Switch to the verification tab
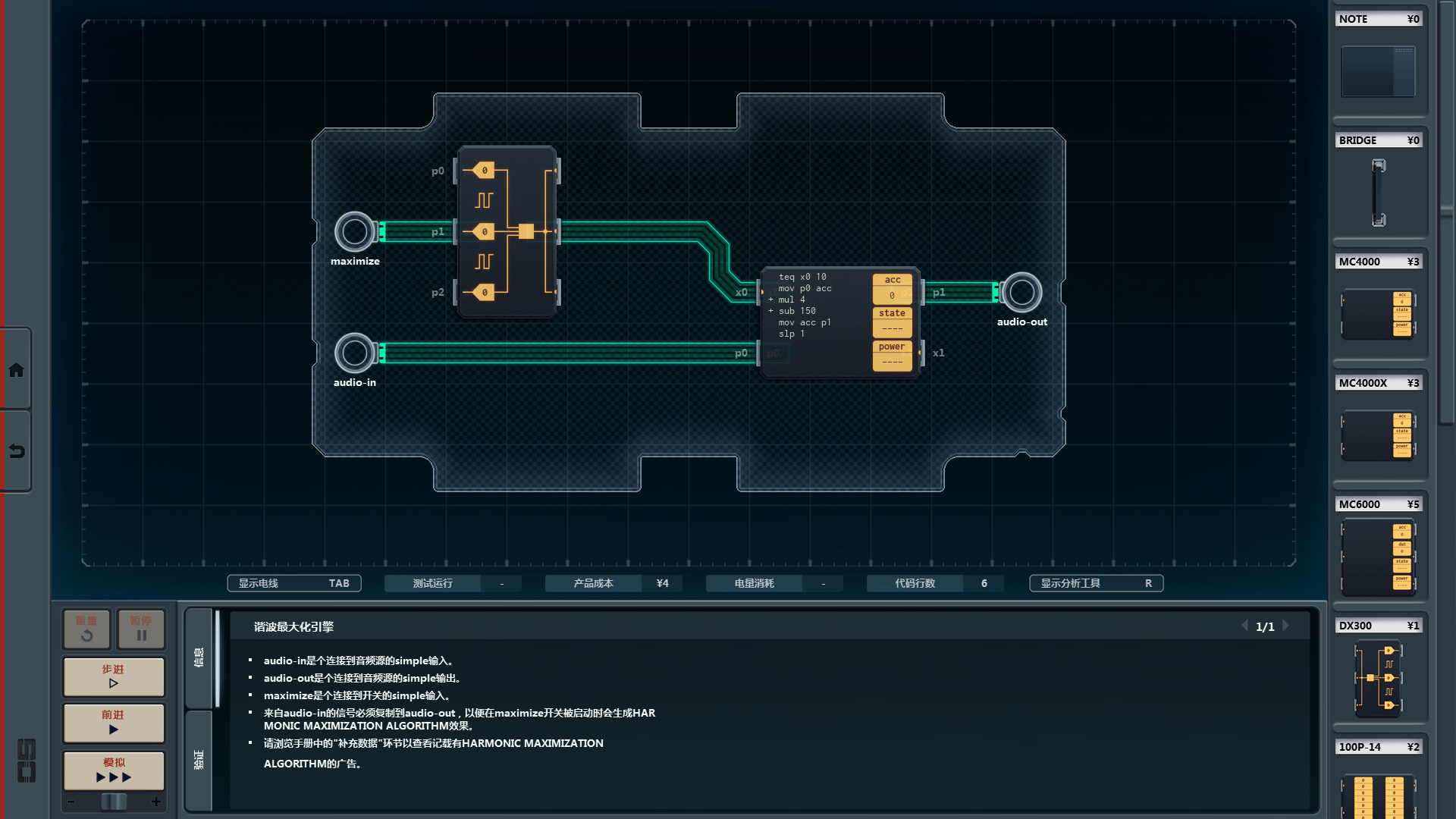1456x819 pixels. coord(199,760)
